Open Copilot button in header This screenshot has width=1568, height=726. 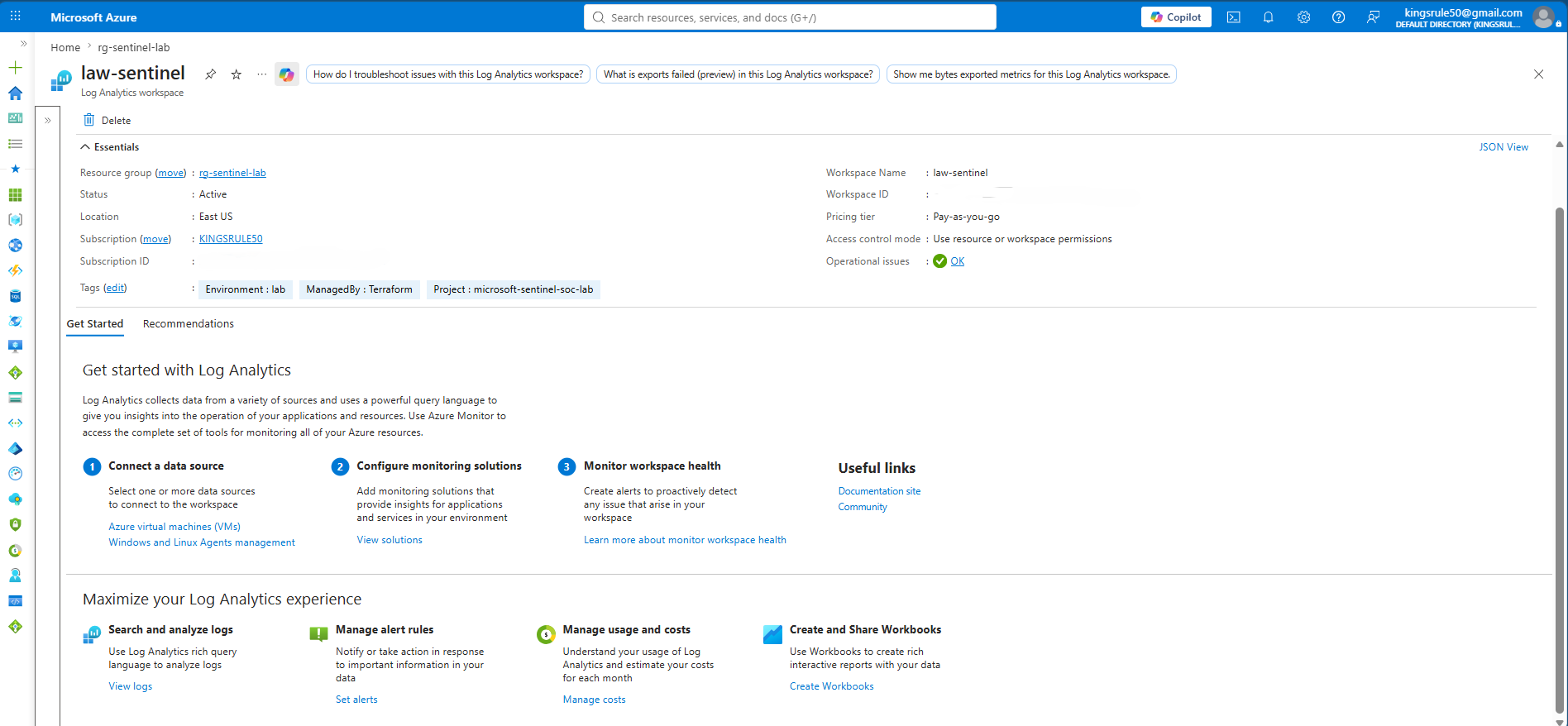(x=1176, y=17)
